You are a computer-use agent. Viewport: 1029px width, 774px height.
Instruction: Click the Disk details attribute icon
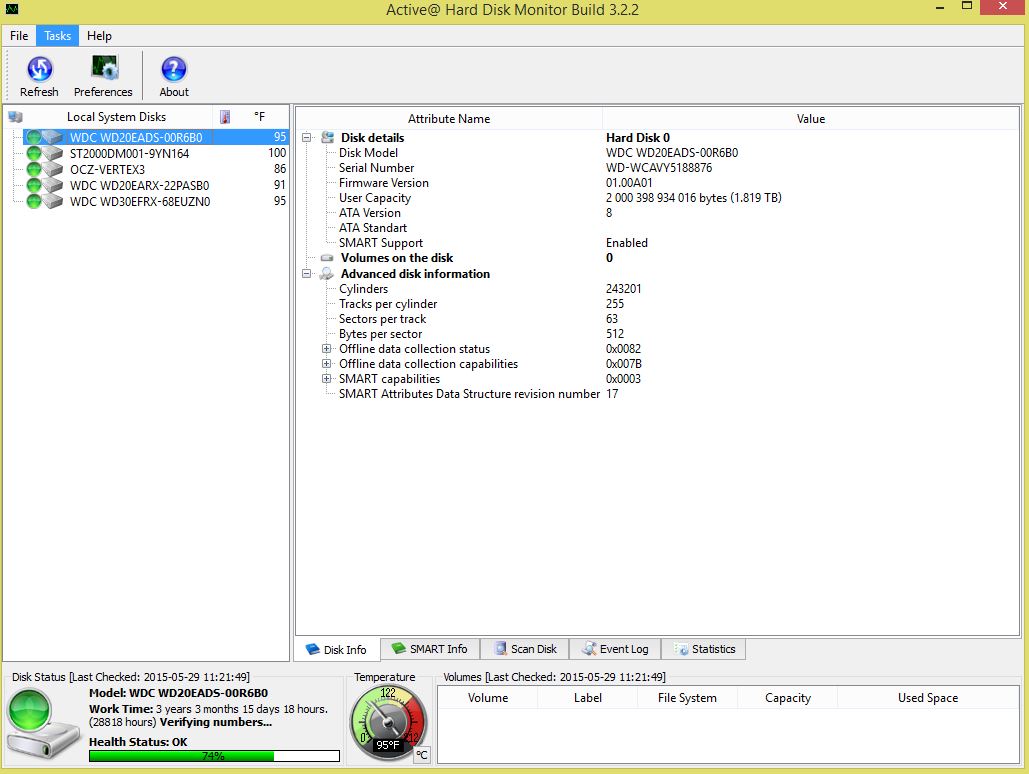325,137
